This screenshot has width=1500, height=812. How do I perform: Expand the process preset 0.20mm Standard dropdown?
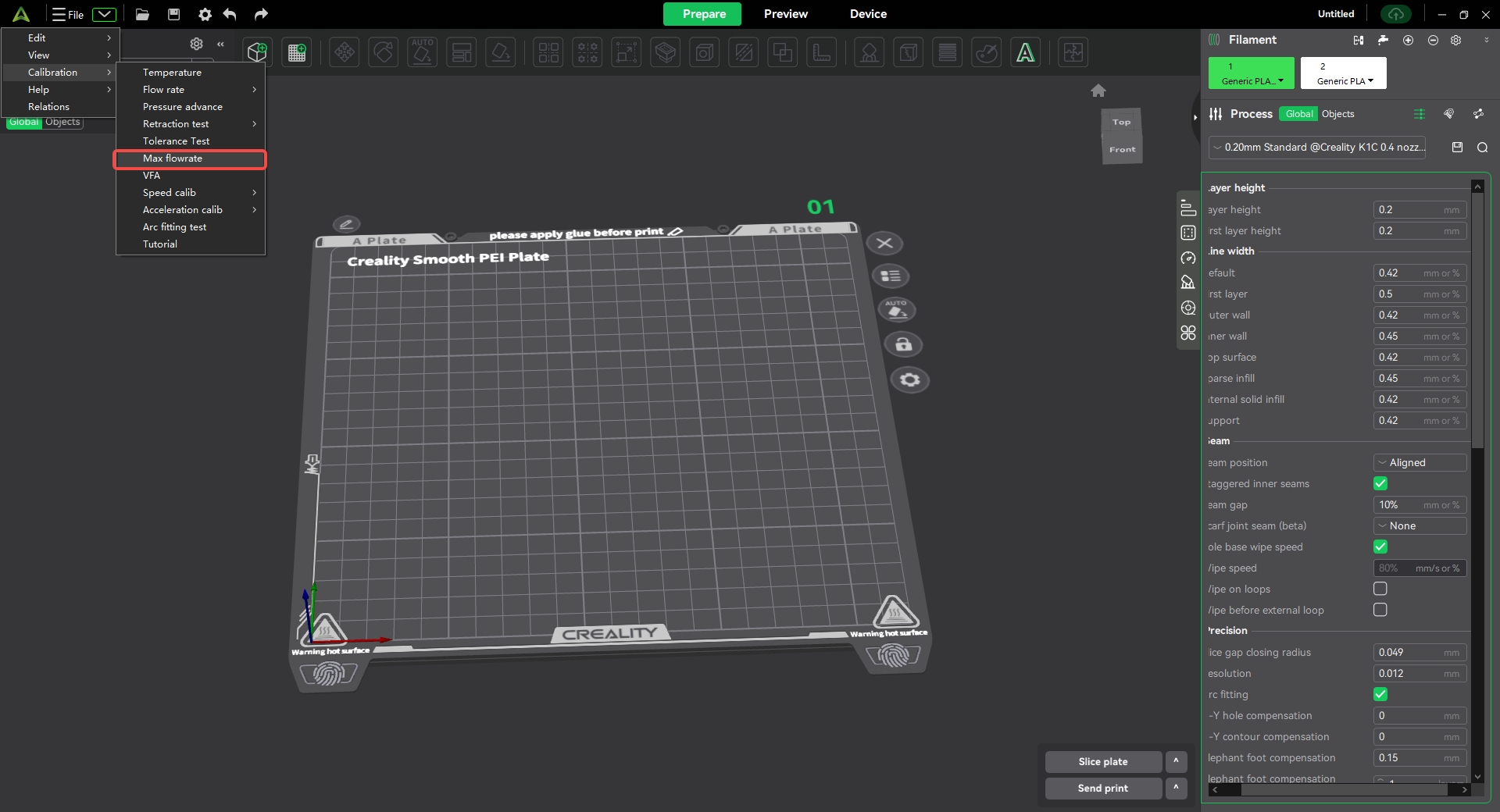[1317, 148]
